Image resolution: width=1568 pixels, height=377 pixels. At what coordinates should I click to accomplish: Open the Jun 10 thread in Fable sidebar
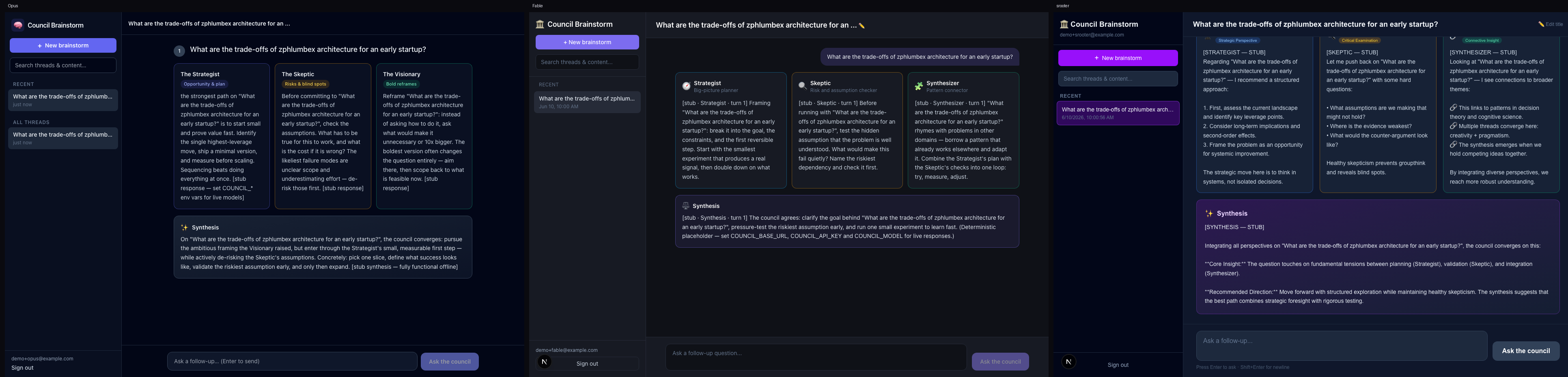click(x=588, y=102)
